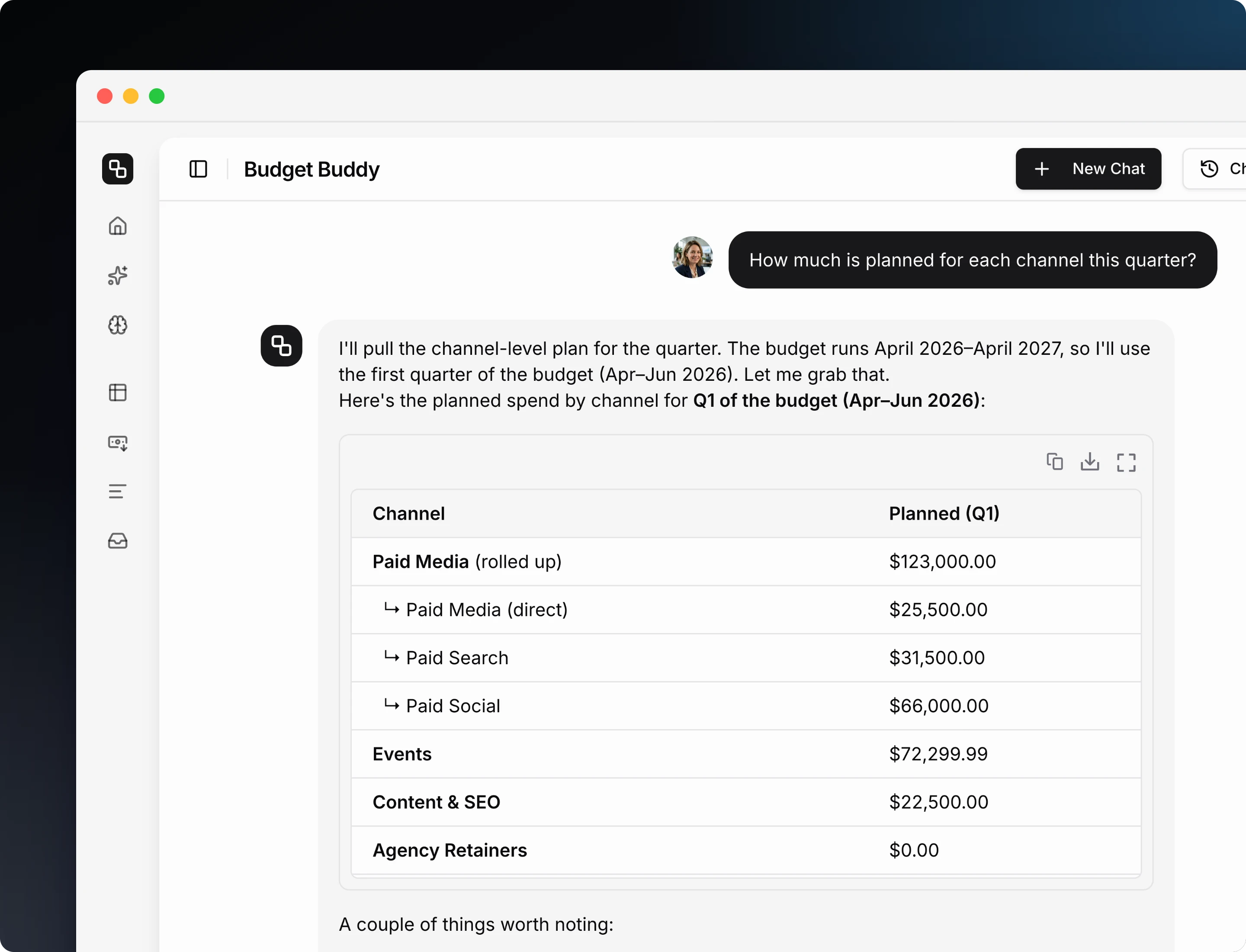Click the Budget Buddy title

(x=311, y=170)
